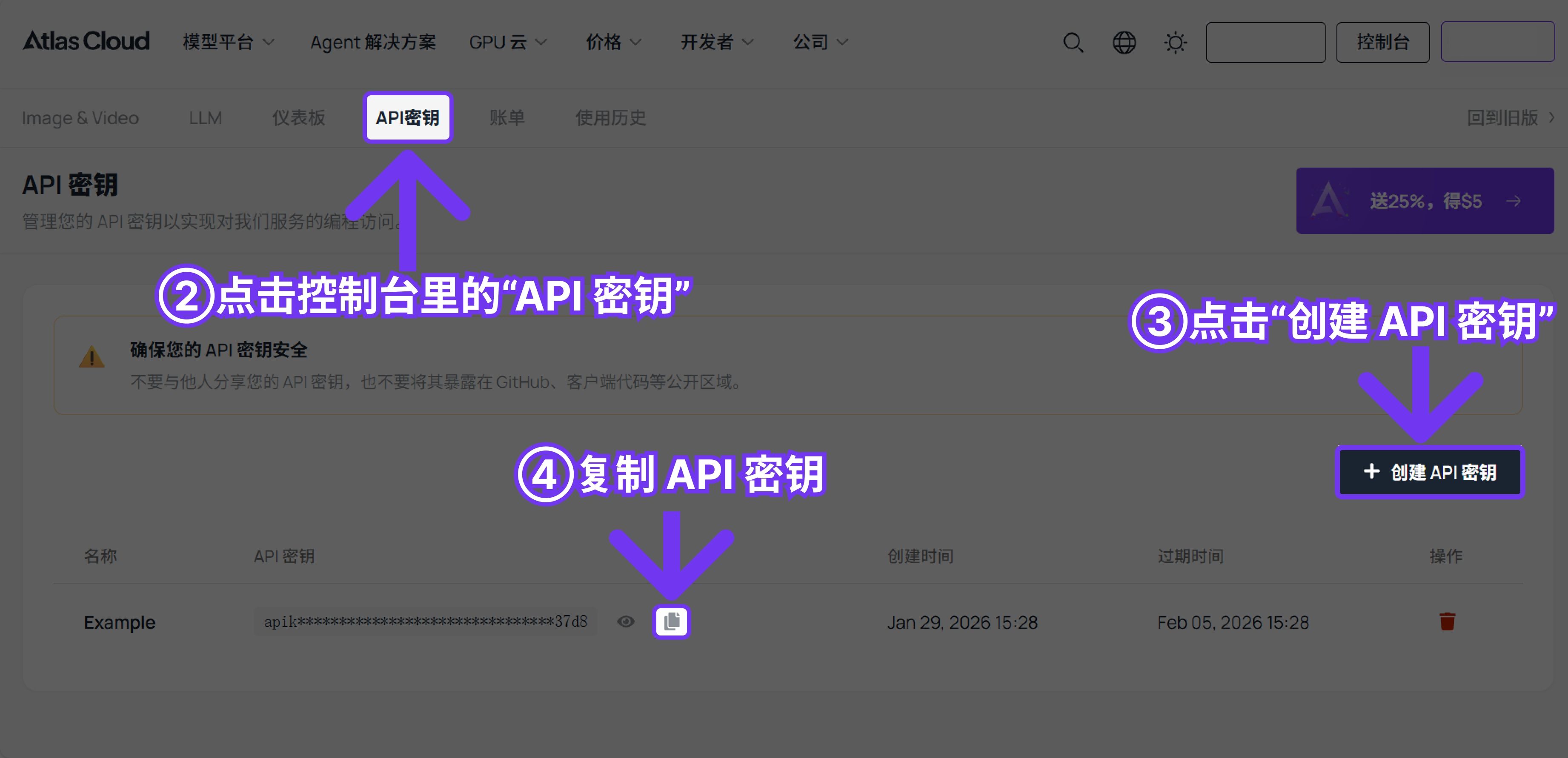
Task: Open the 控制台 button
Action: pyautogui.click(x=1382, y=43)
